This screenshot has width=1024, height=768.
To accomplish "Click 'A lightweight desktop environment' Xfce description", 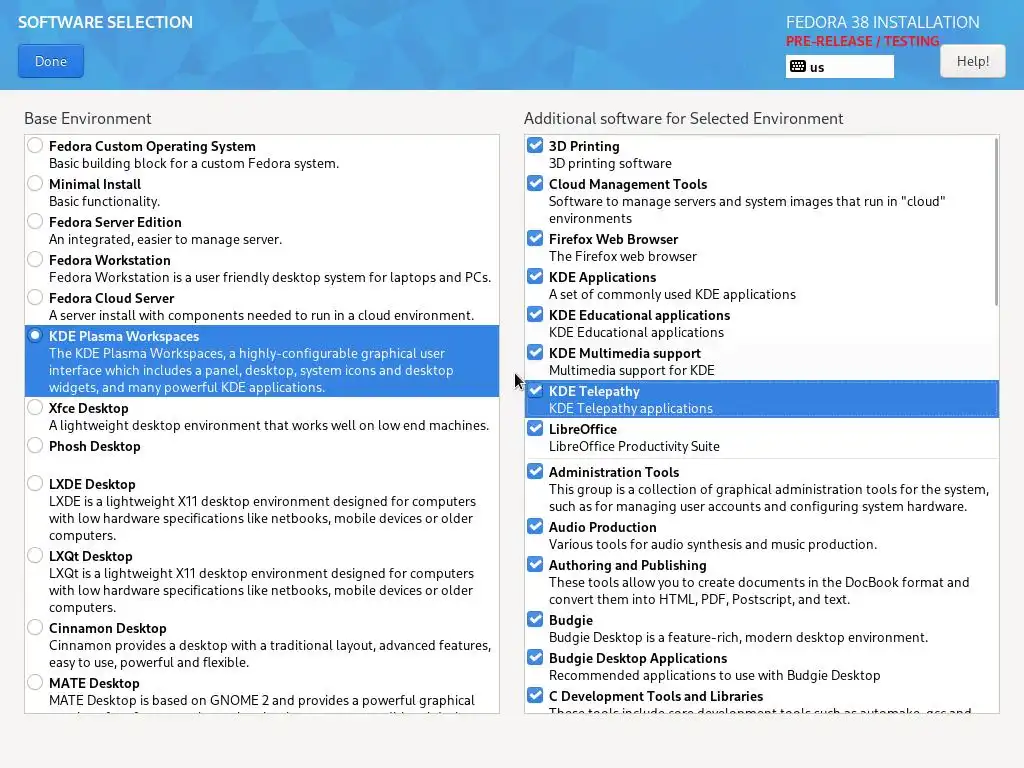I will click(x=269, y=425).
